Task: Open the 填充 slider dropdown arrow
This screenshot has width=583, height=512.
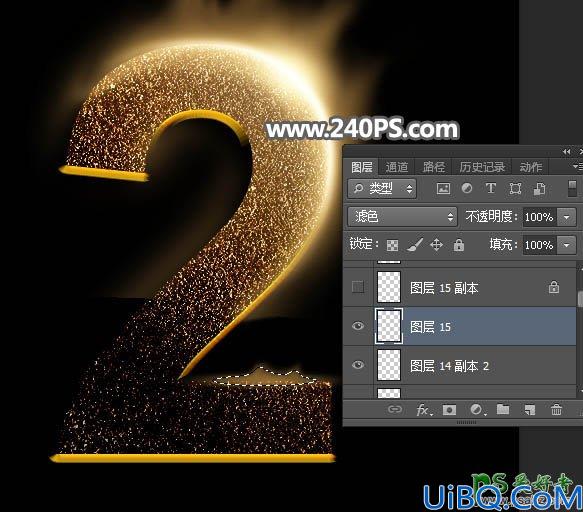Action: coord(566,245)
